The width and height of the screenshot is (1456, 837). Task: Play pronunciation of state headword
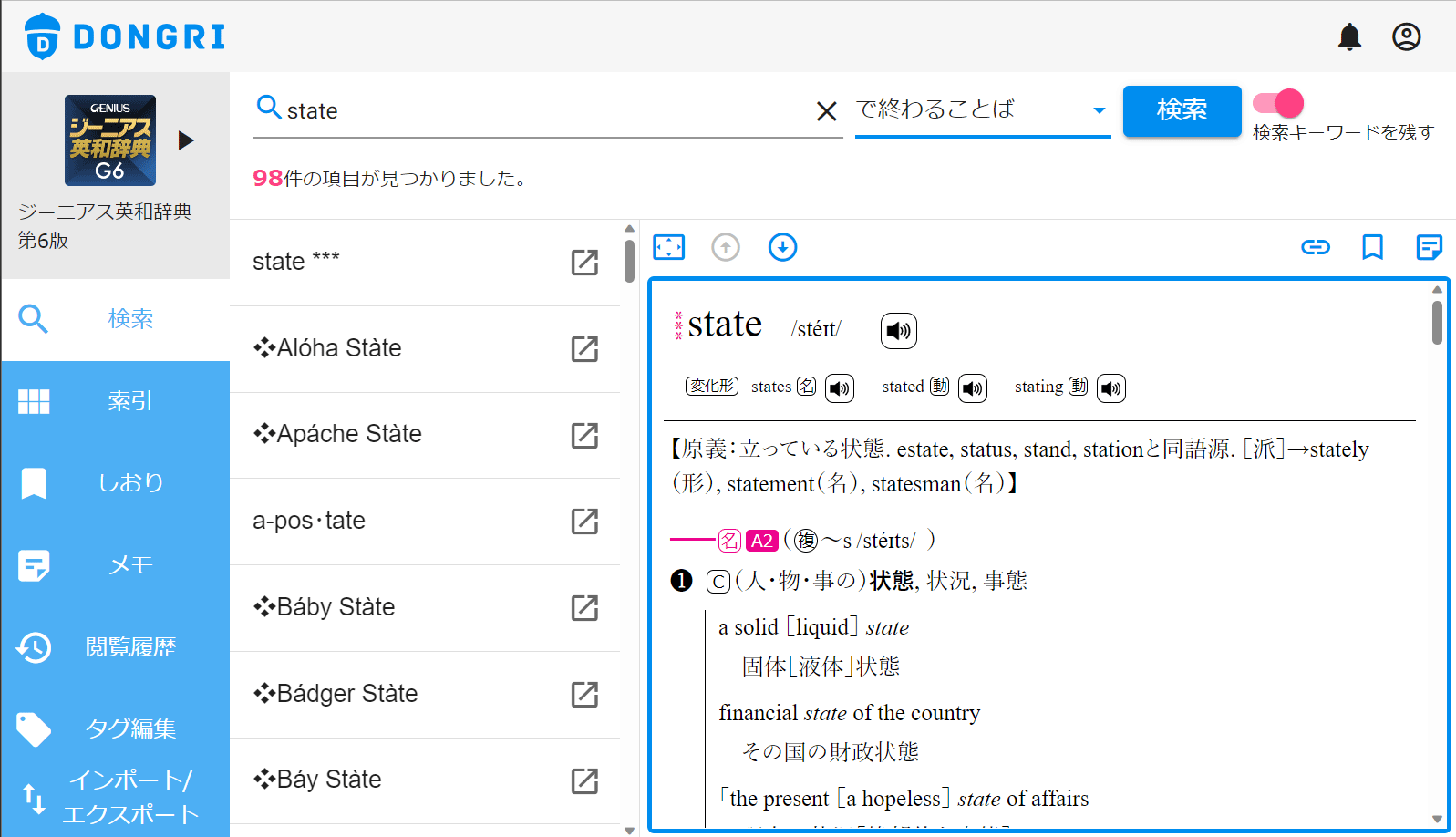click(x=898, y=331)
